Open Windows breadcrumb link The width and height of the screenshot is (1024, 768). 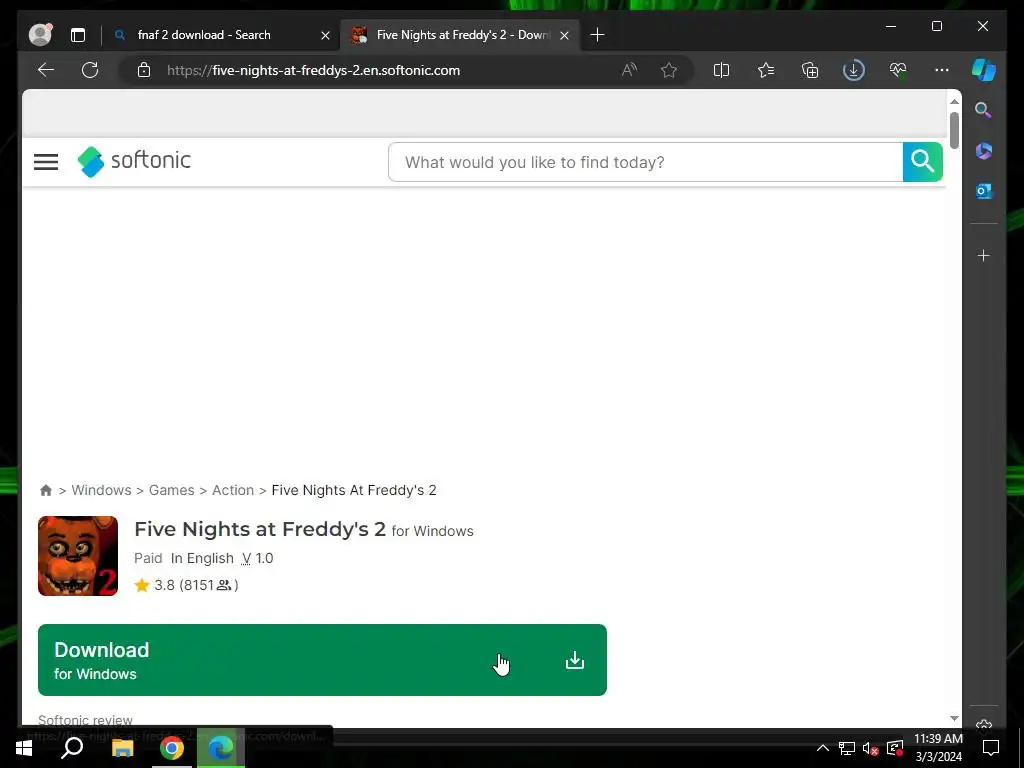click(x=101, y=490)
